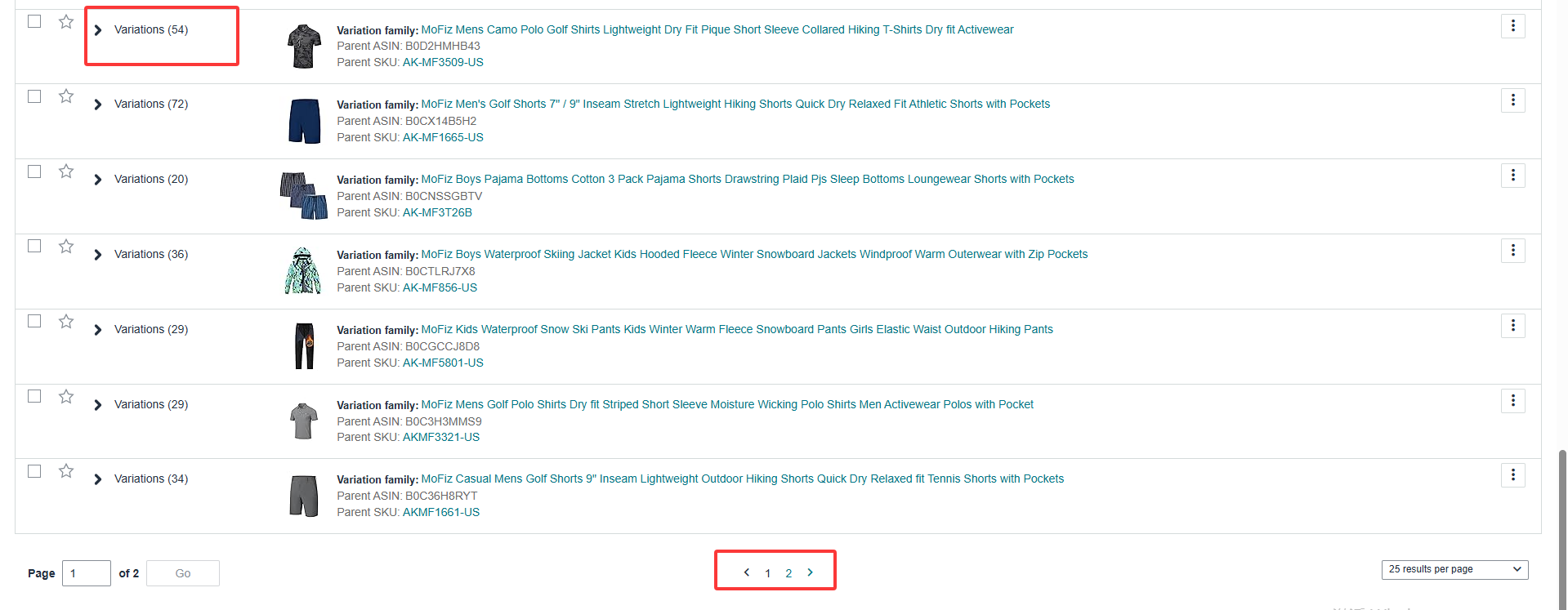Click camo polo shirt product thumbnail

point(304,46)
